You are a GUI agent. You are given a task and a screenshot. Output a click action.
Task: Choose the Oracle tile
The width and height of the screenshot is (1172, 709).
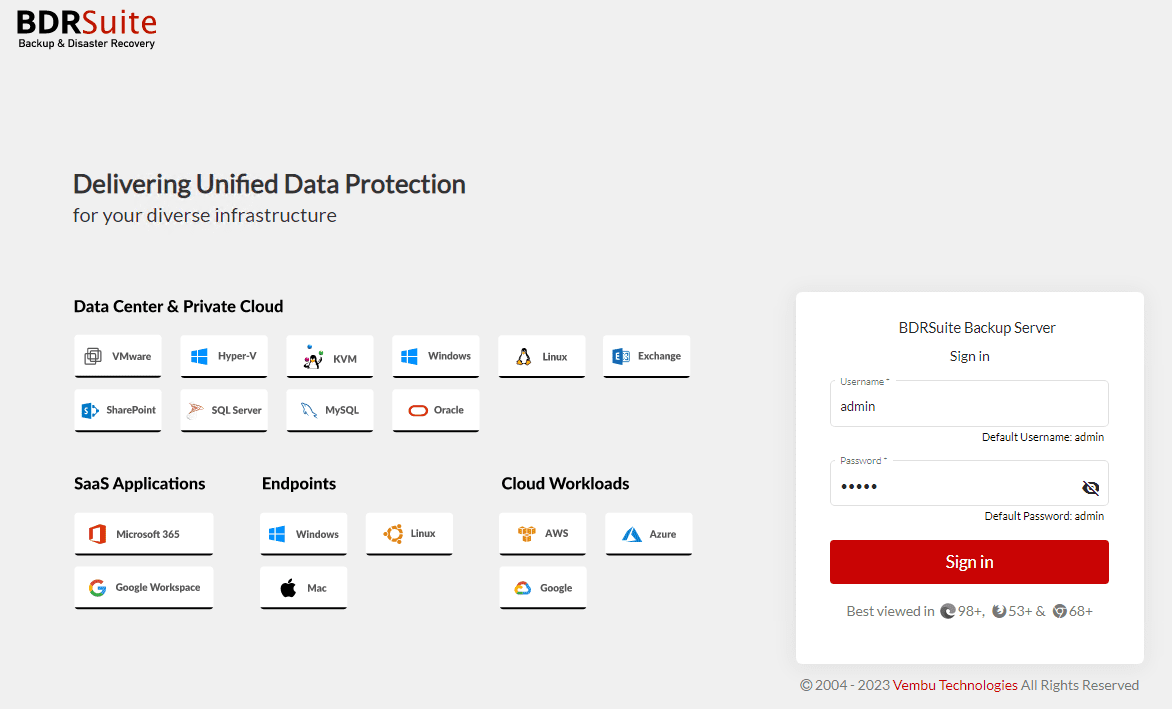436,410
